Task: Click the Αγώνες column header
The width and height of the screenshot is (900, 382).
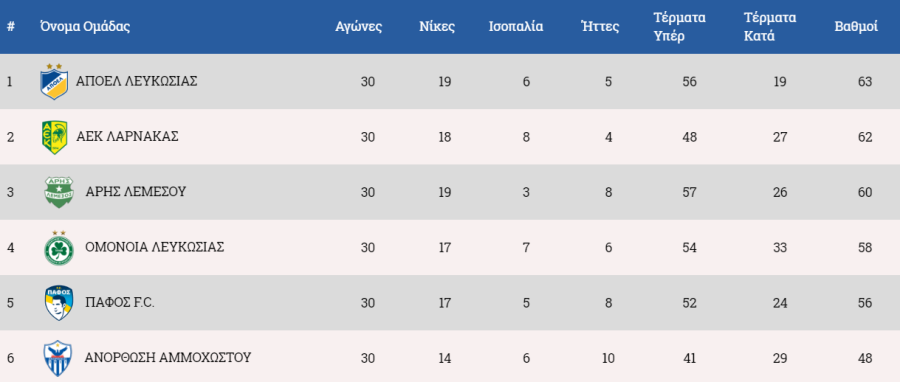Action: 359,27
